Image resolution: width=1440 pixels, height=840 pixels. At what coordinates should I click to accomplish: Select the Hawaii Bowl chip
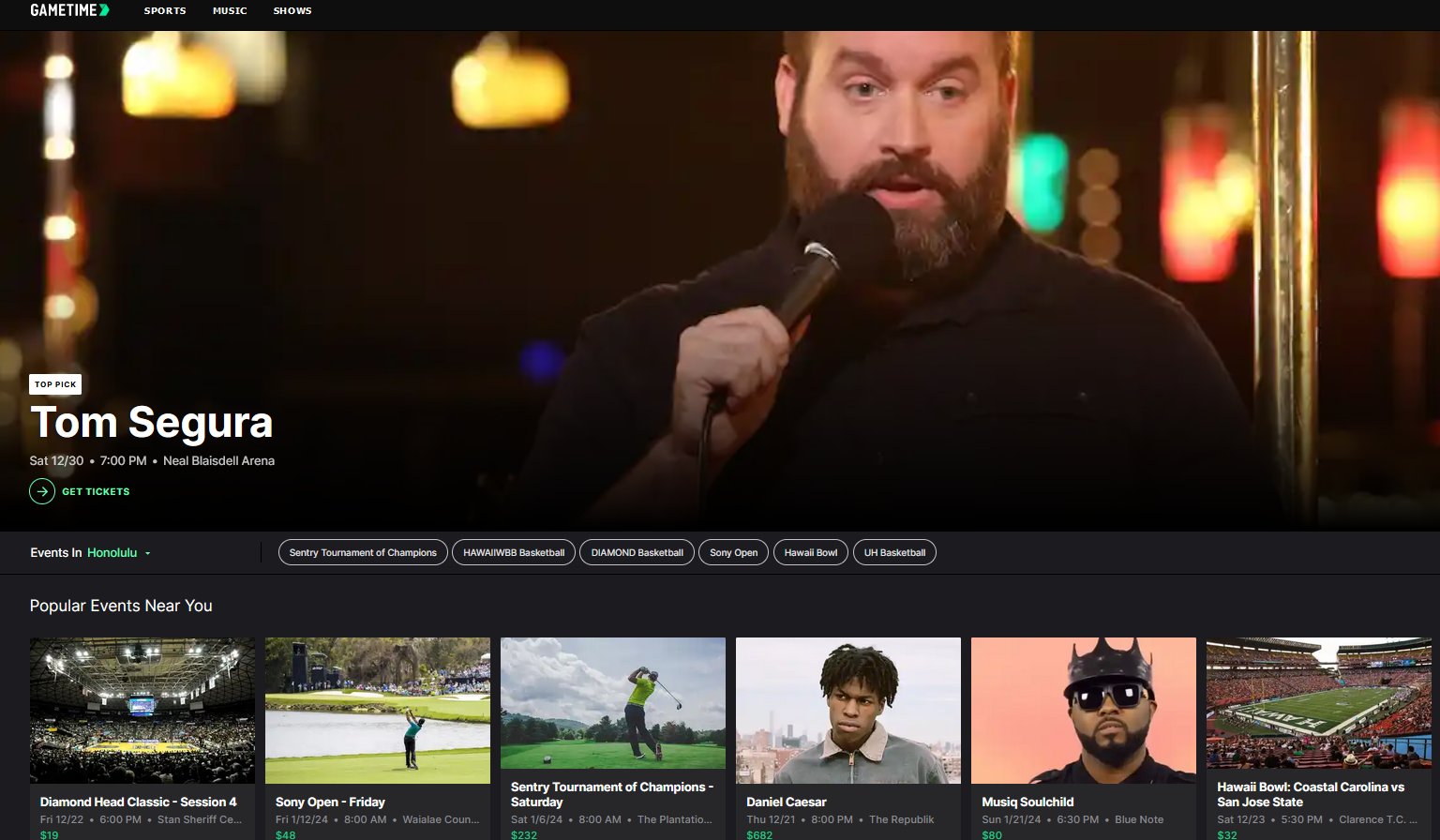(811, 553)
